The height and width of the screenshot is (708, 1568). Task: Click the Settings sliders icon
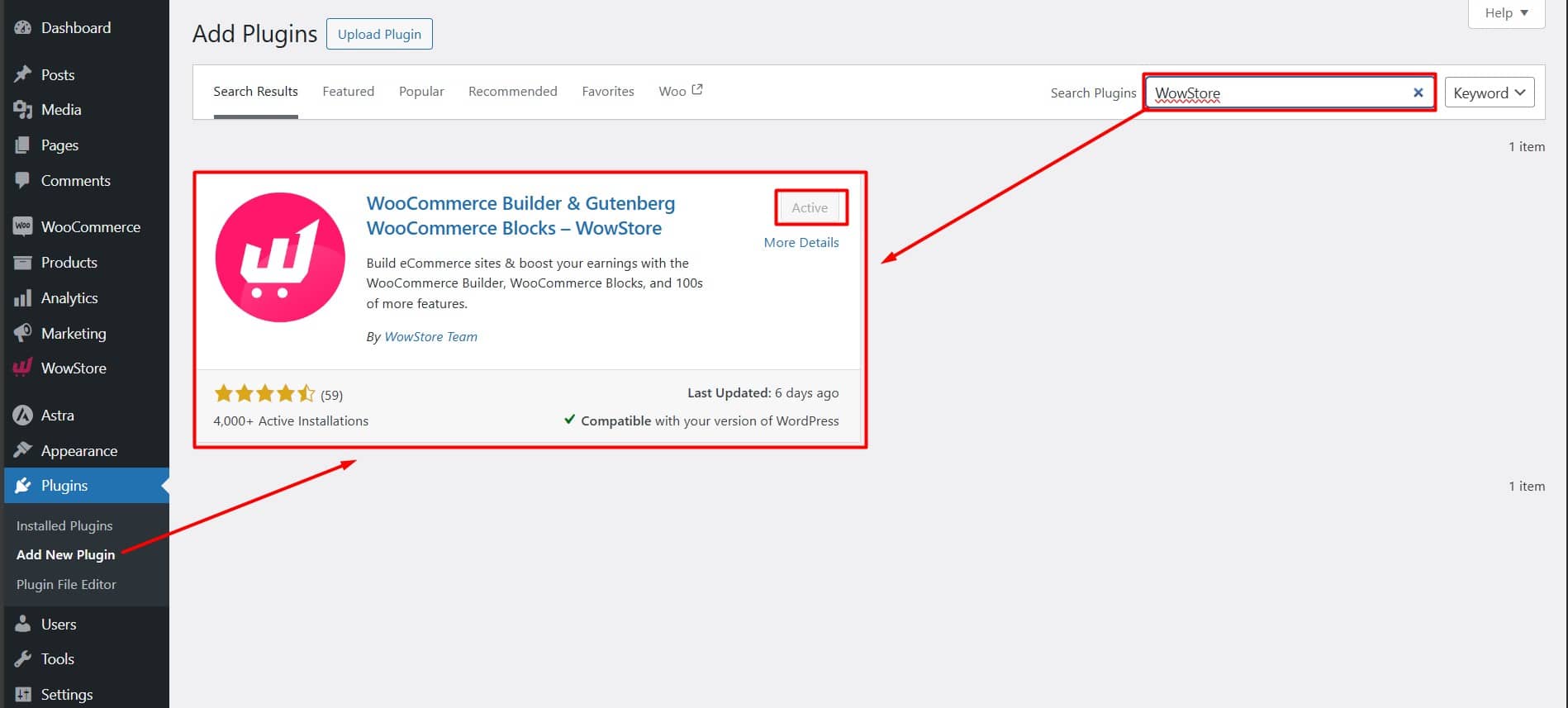[22, 694]
